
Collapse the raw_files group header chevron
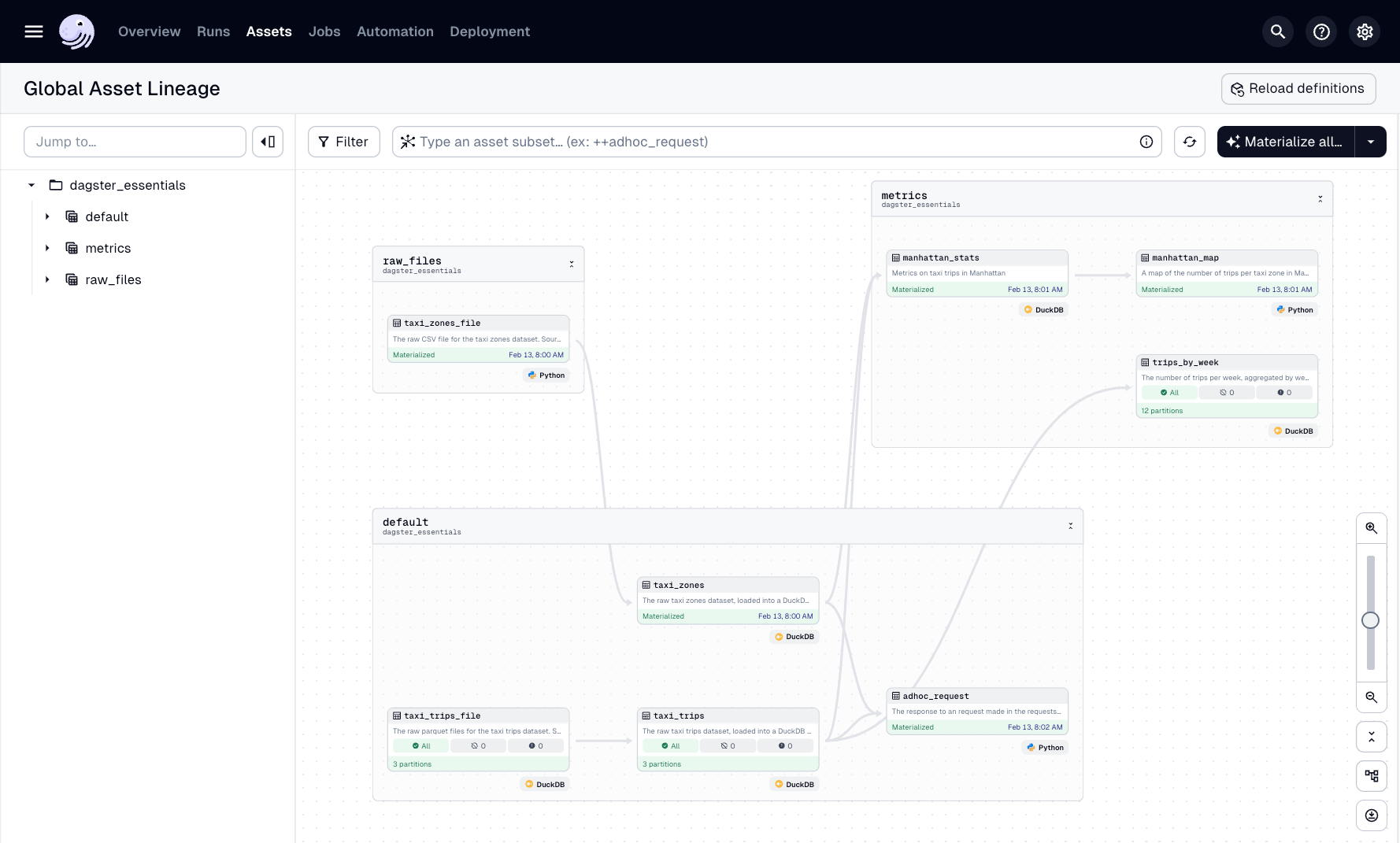click(572, 264)
